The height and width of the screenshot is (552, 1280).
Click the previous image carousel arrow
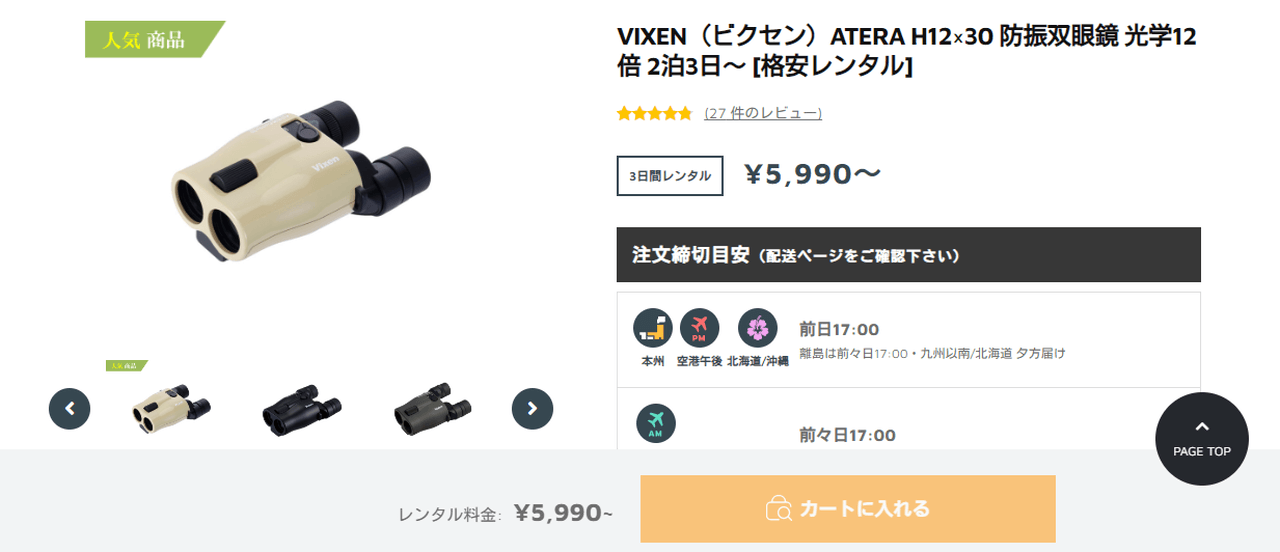(x=70, y=408)
